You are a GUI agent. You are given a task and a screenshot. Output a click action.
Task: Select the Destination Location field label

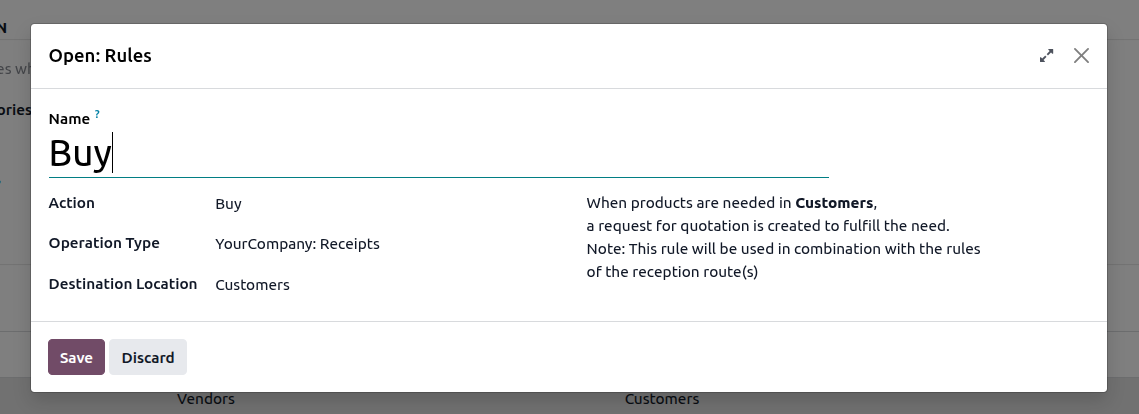(x=123, y=284)
